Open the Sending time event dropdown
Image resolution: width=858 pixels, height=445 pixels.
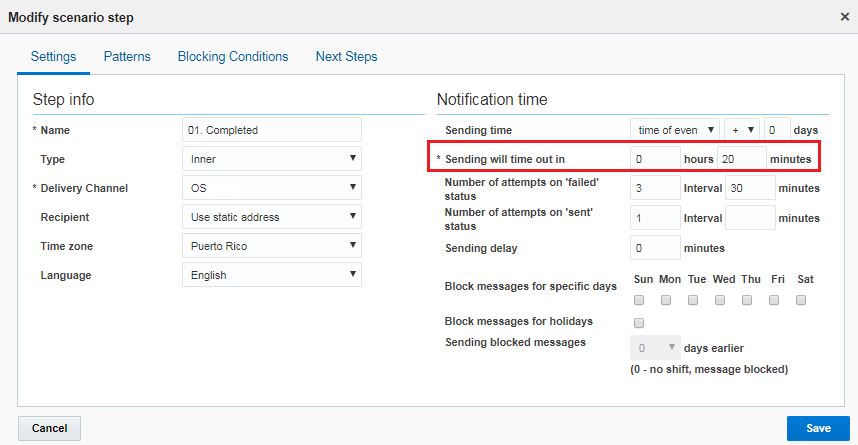675,130
